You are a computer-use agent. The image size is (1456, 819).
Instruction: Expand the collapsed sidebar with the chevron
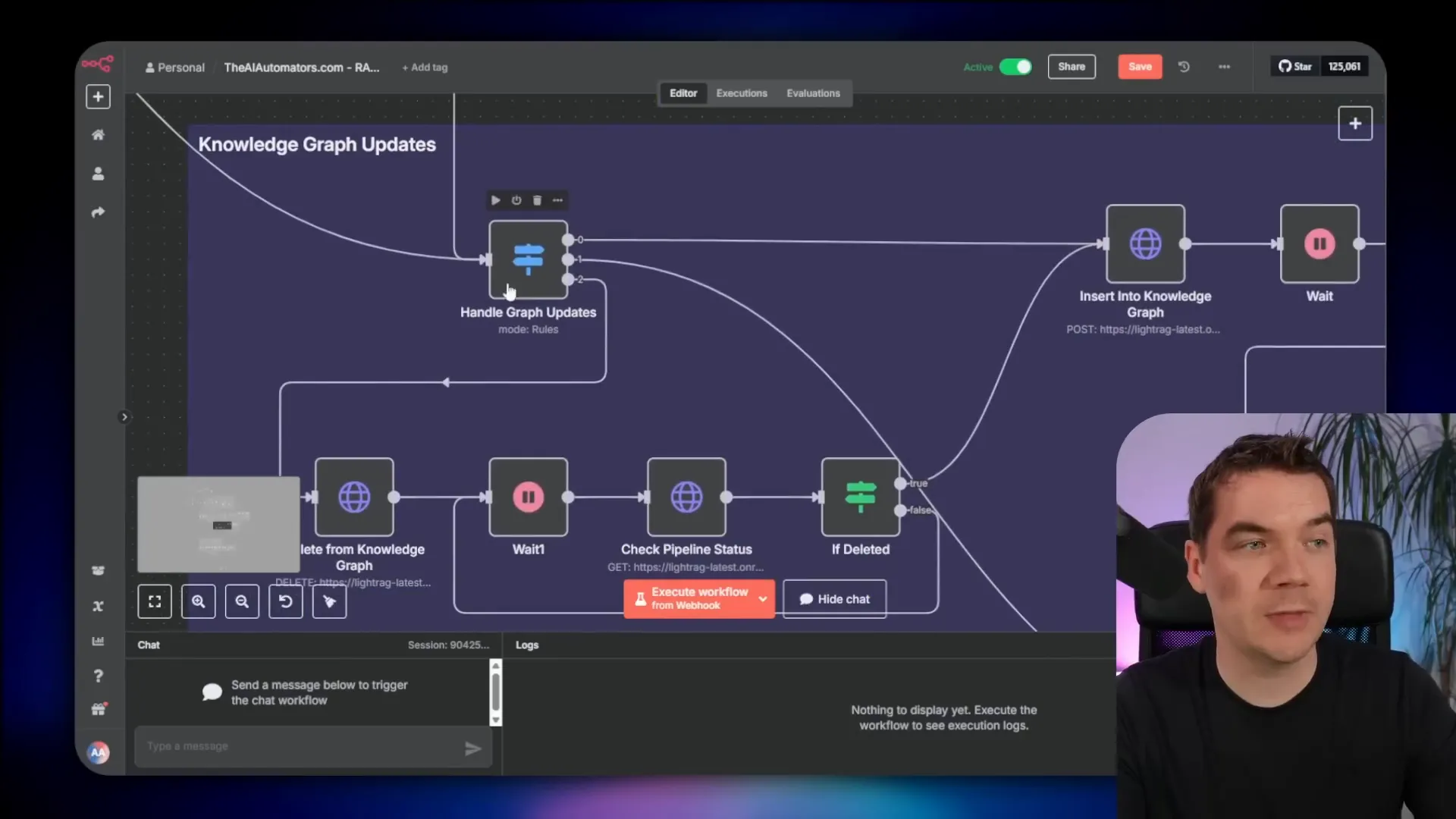coord(124,417)
